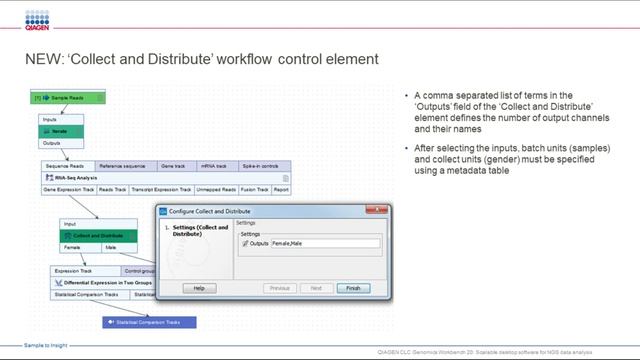The width and height of the screenshot is (640, 360).
Task: Click the Sample to Insight footer text
Action: pyautogui.click(x=45, y=345)
